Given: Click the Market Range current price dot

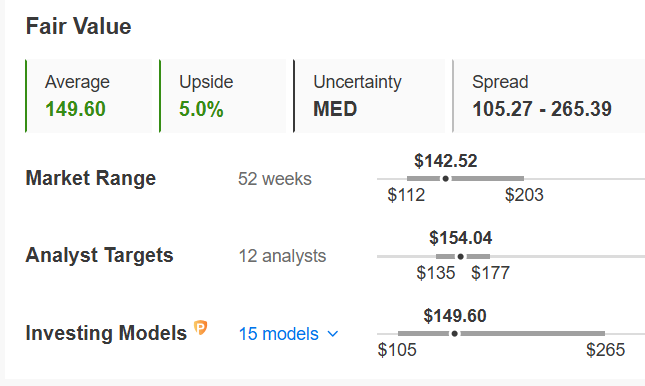Looking at the screenshot, I should coord(445,179).
